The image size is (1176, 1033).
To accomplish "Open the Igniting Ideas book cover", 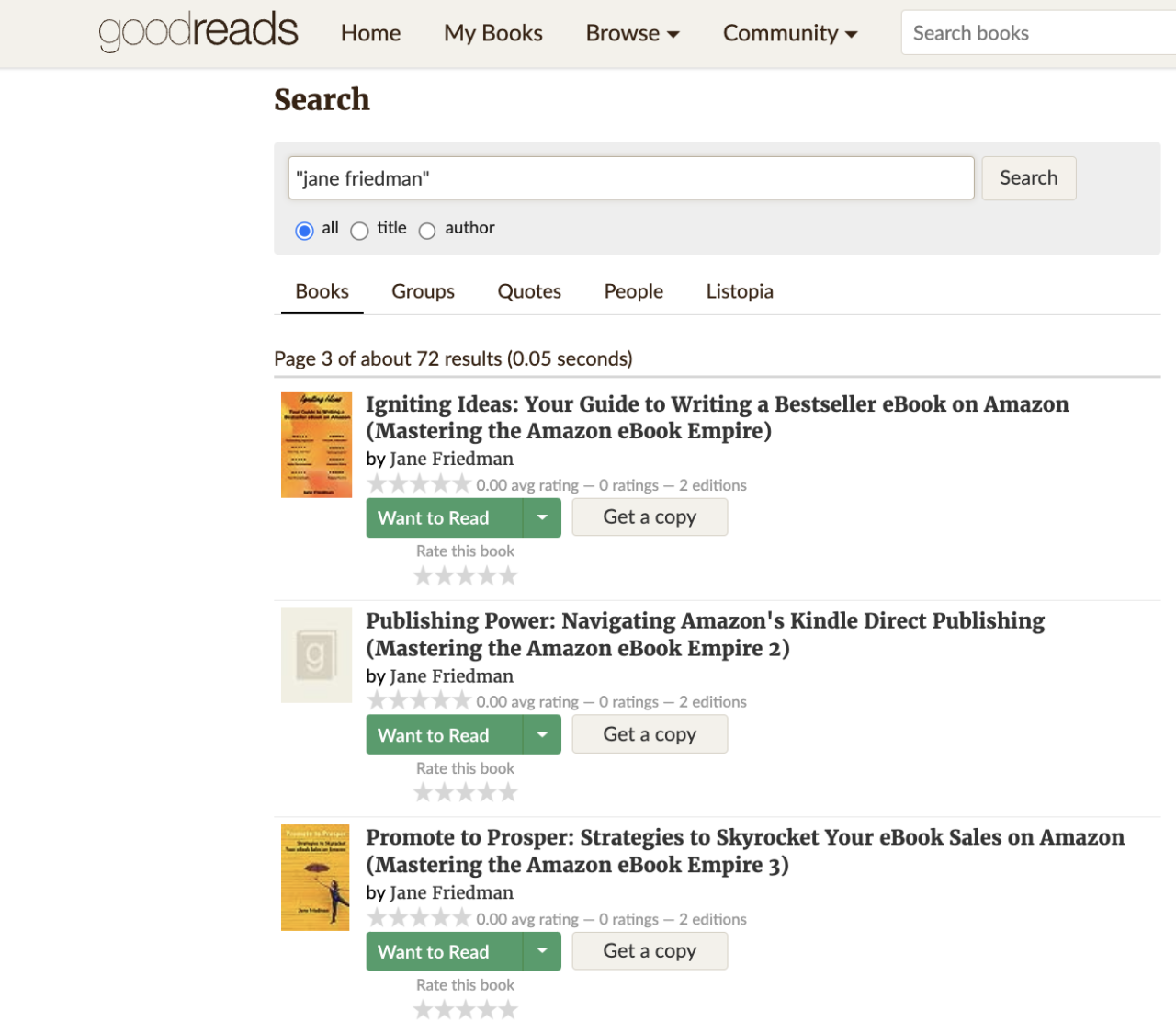I will click(316, 444).
